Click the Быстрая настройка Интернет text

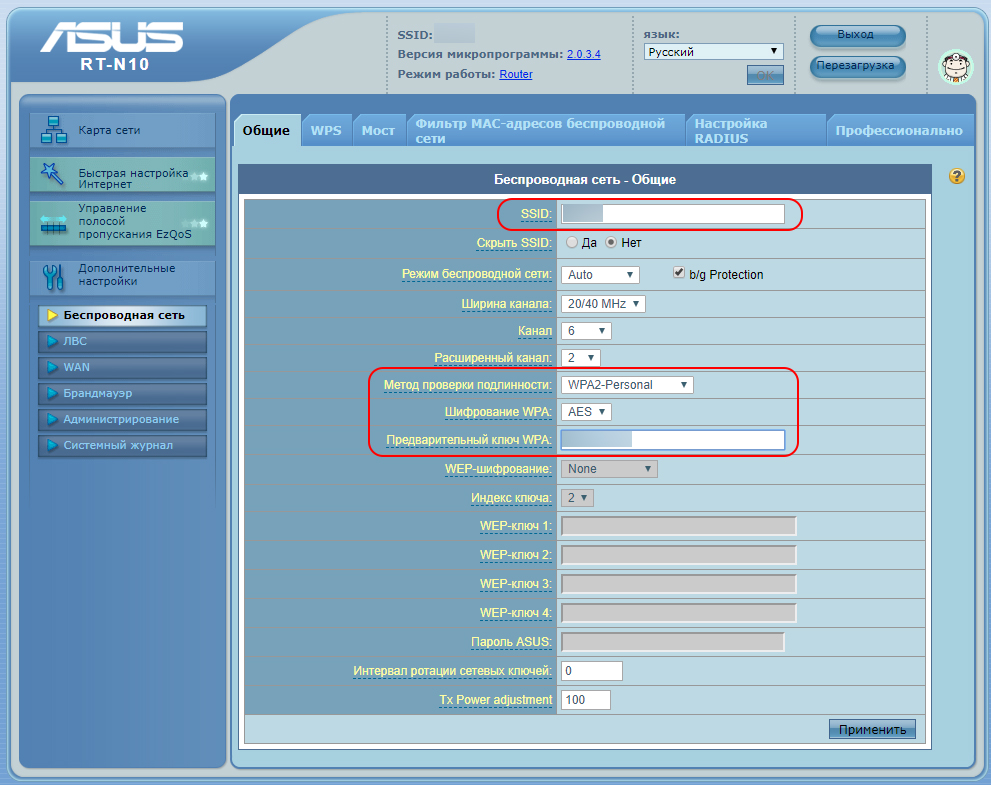click(x=133, y=178)
